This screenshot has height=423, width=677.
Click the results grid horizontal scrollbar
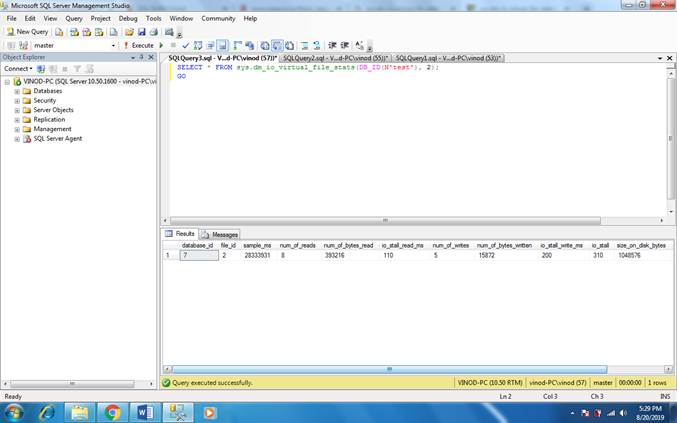[389, 369]
